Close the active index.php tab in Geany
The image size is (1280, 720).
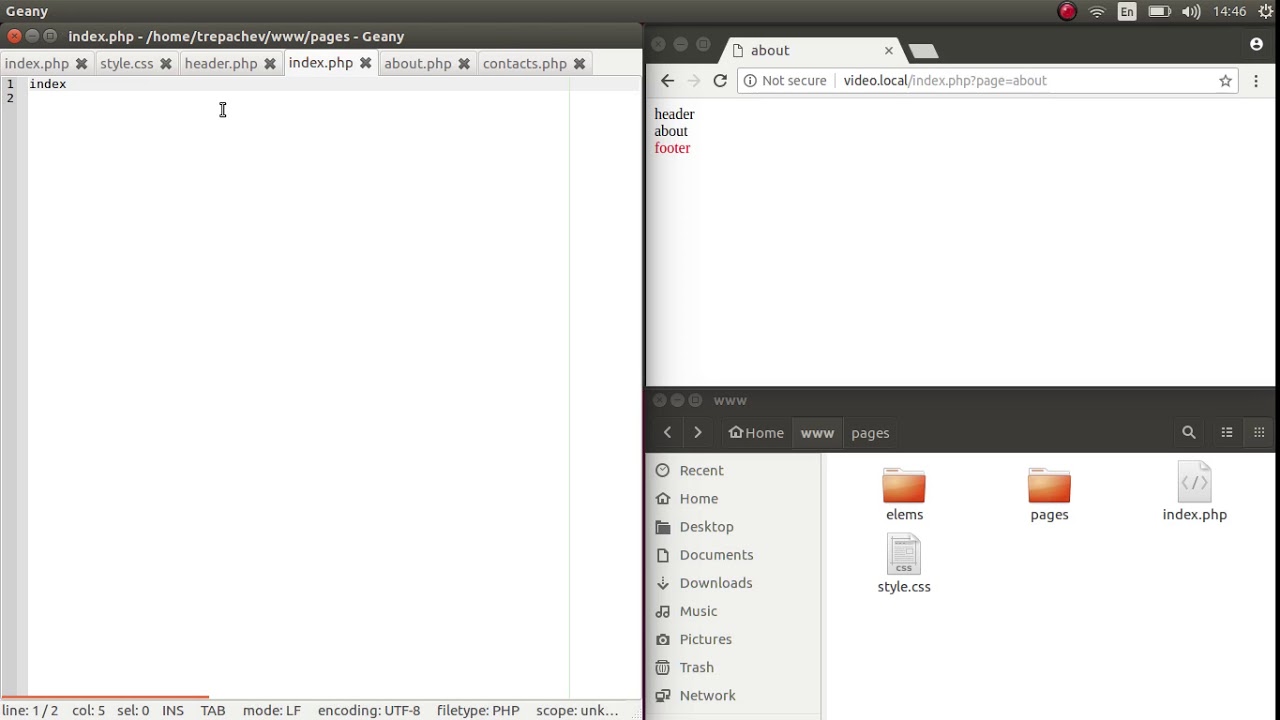coord(366,62)
